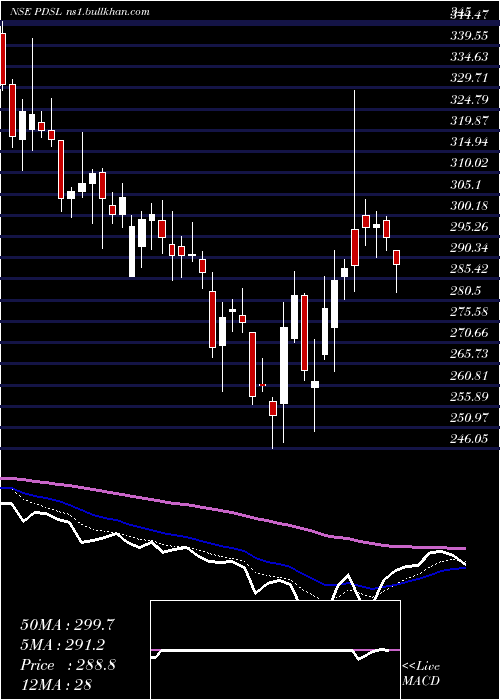Click the <<Live MACD label
Screen dimensions: 500x700
pyautogui.click(x=421, y=674)
